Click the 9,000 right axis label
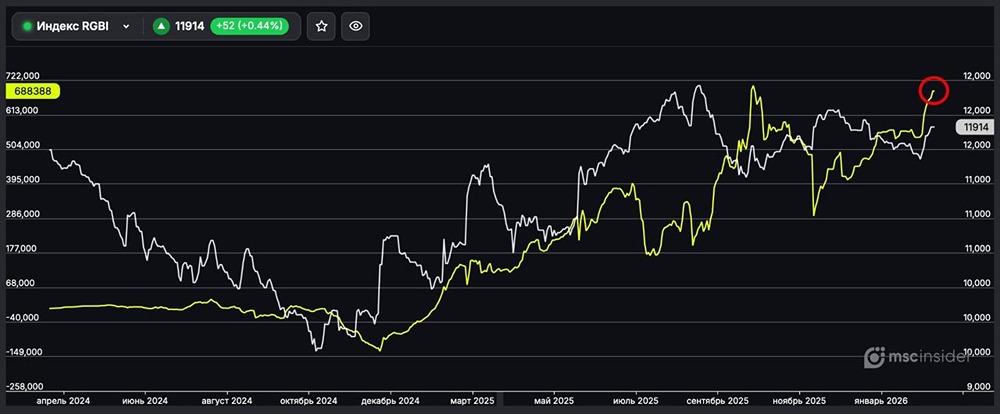The image size is (1000, 414). (x=975, y=387)
